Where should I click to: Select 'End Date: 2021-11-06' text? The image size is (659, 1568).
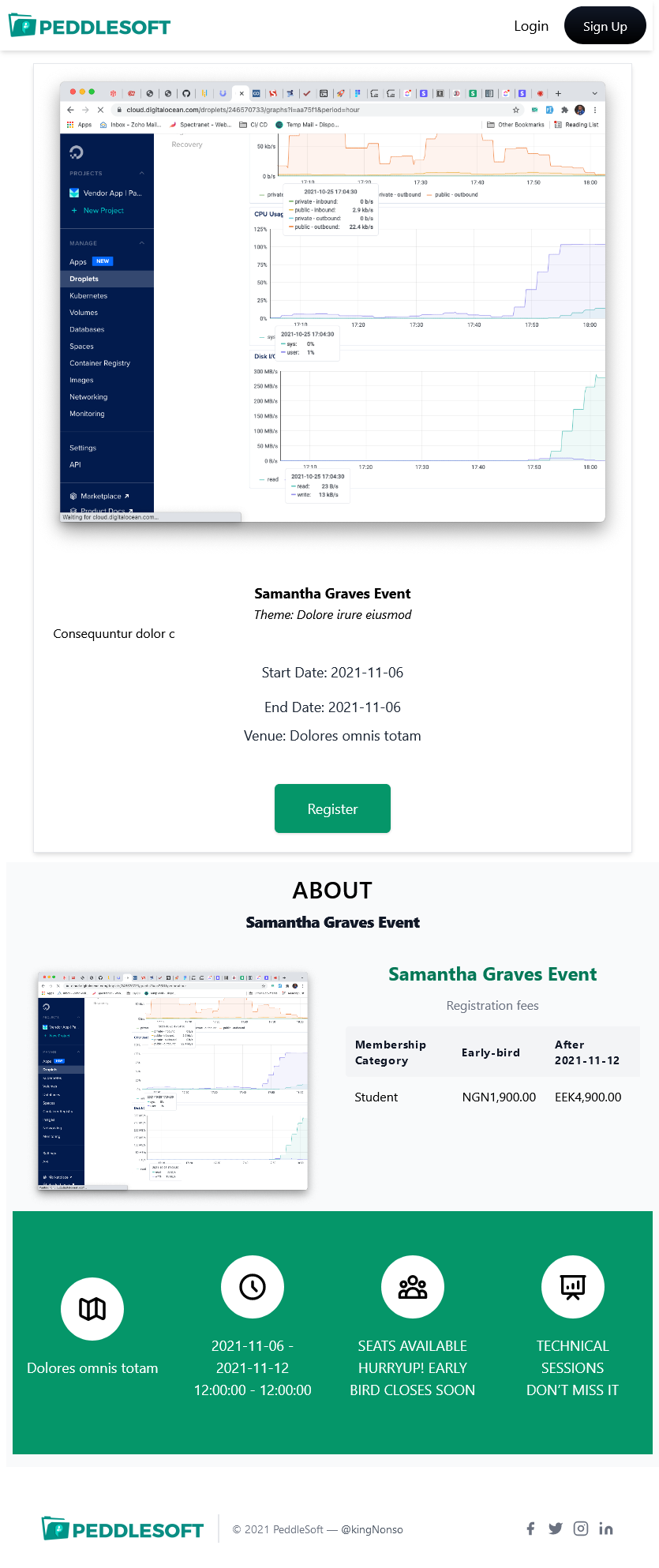pos(332,707)
